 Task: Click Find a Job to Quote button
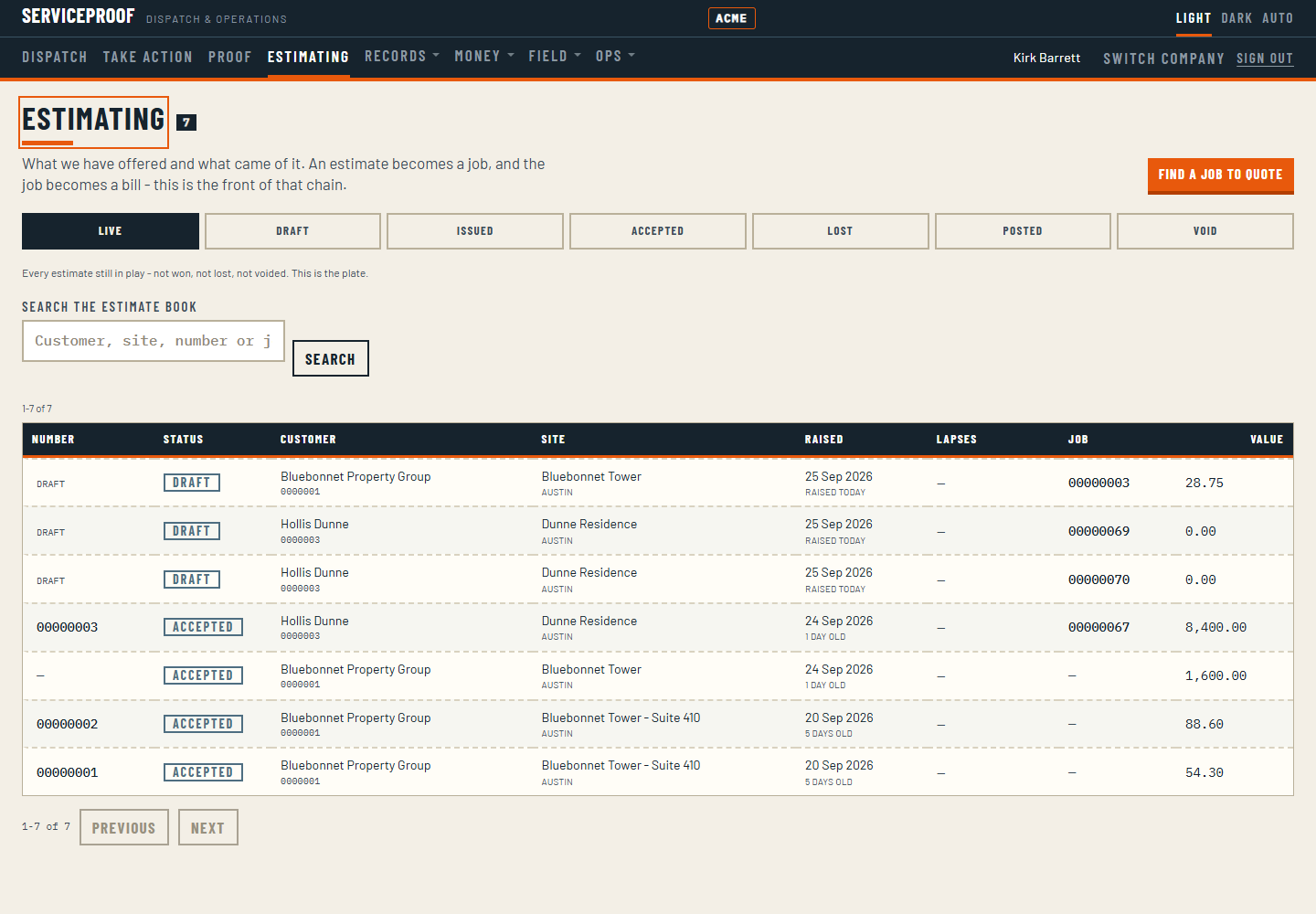point(1220,175)
